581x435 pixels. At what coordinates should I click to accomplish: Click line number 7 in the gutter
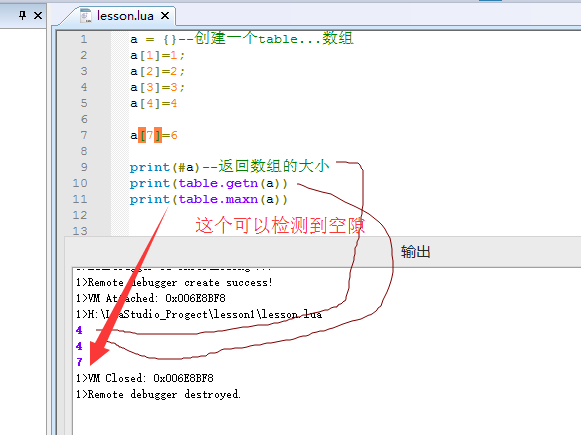point(84,135)
